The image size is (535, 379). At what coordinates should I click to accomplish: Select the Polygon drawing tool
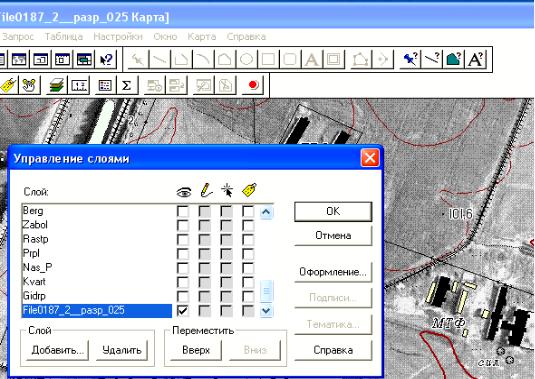coord(225,60)
